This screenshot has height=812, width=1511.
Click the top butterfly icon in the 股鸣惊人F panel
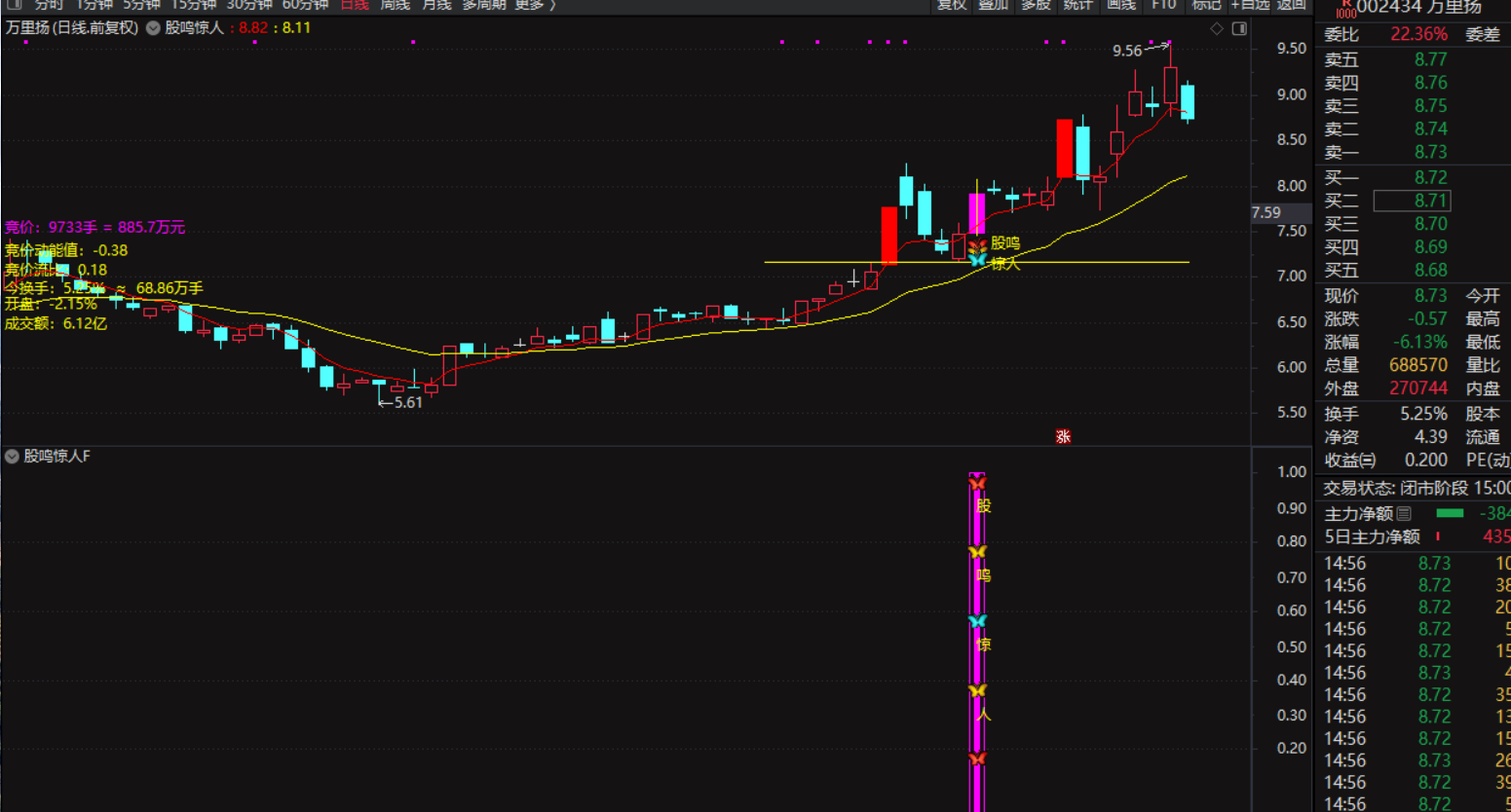click(x=977, y=484)
